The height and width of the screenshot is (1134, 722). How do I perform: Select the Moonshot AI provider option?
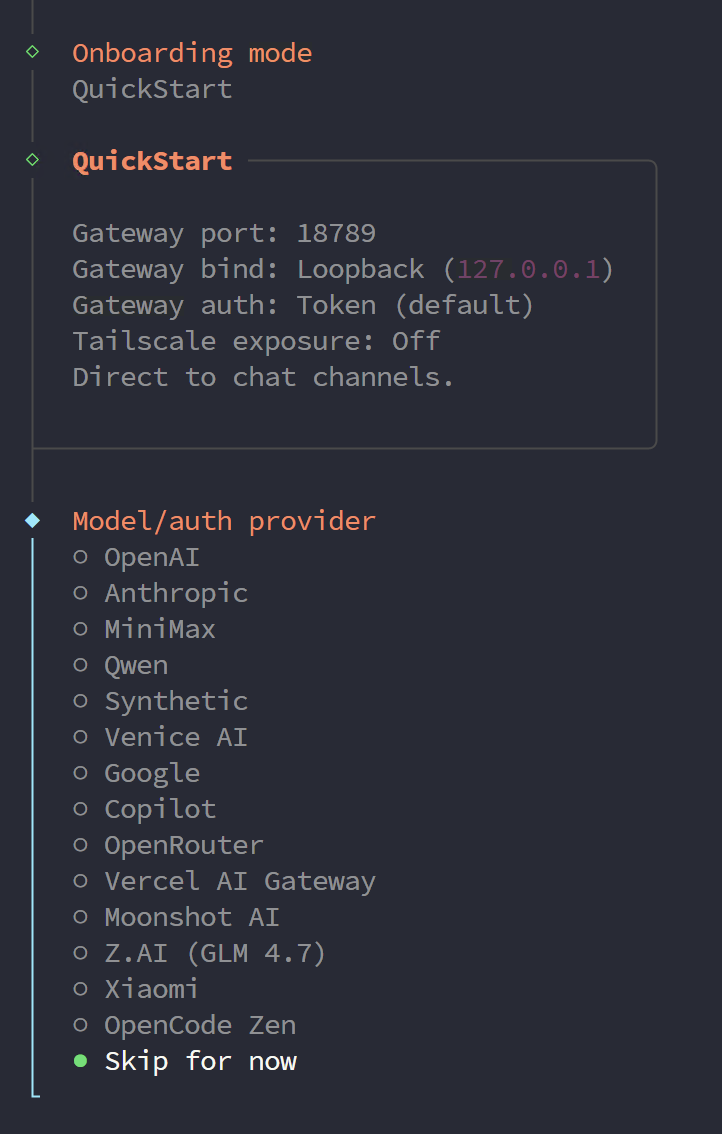coord(192,916)
